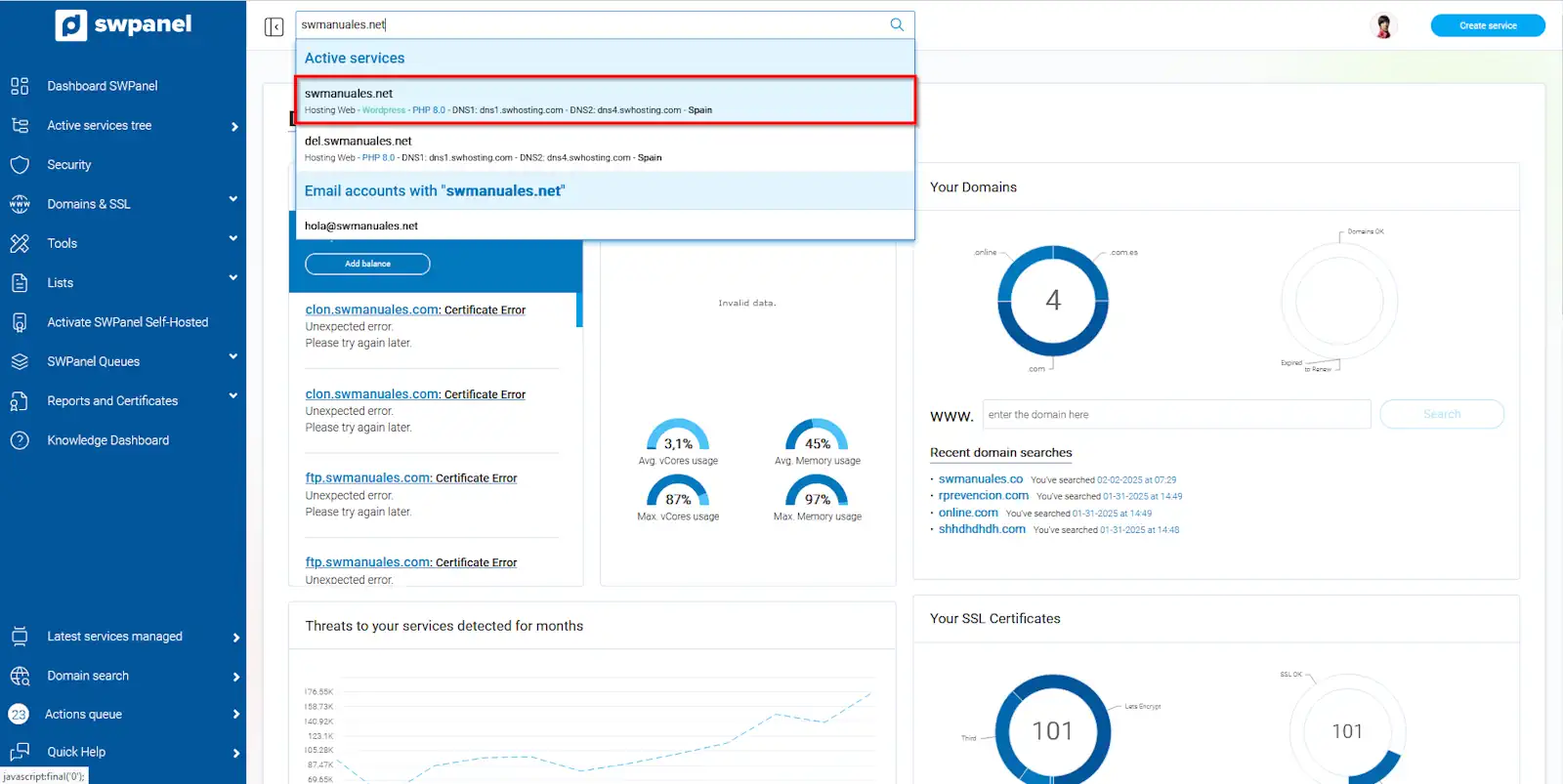Collapse sidebar with the panel toggle icon

[274, 26]
